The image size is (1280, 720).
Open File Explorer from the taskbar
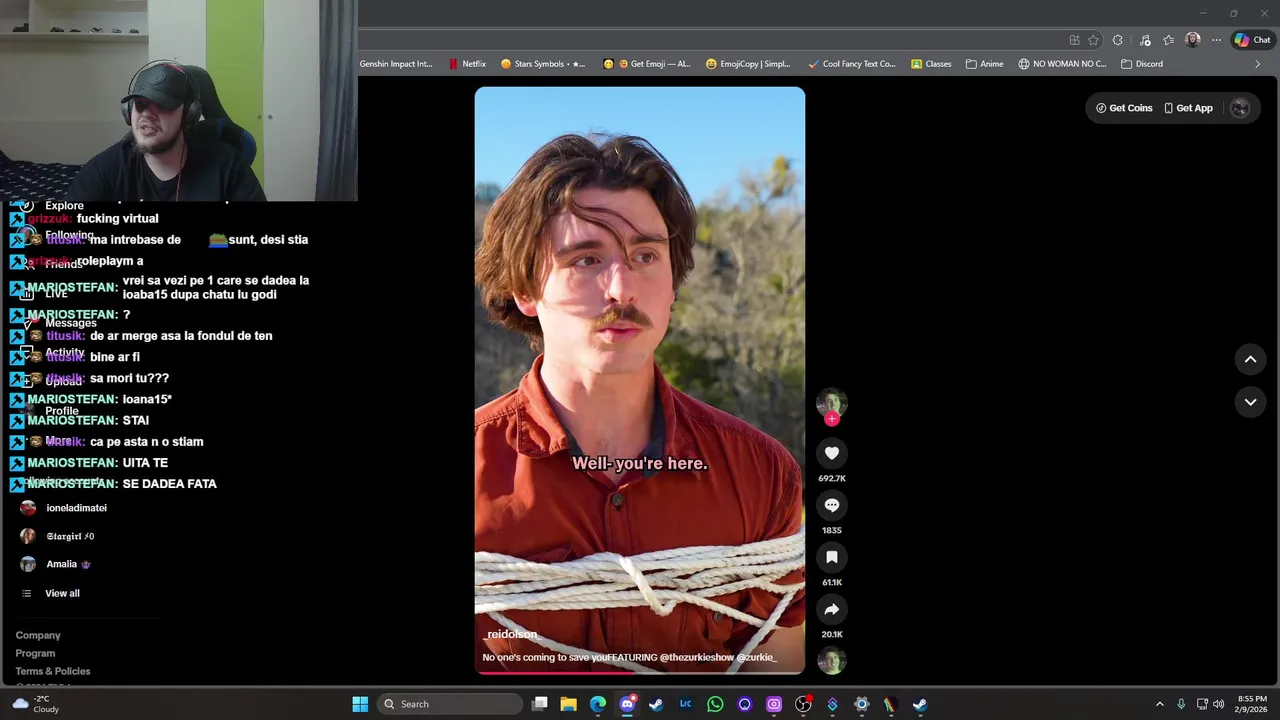[x=568, y=704]
